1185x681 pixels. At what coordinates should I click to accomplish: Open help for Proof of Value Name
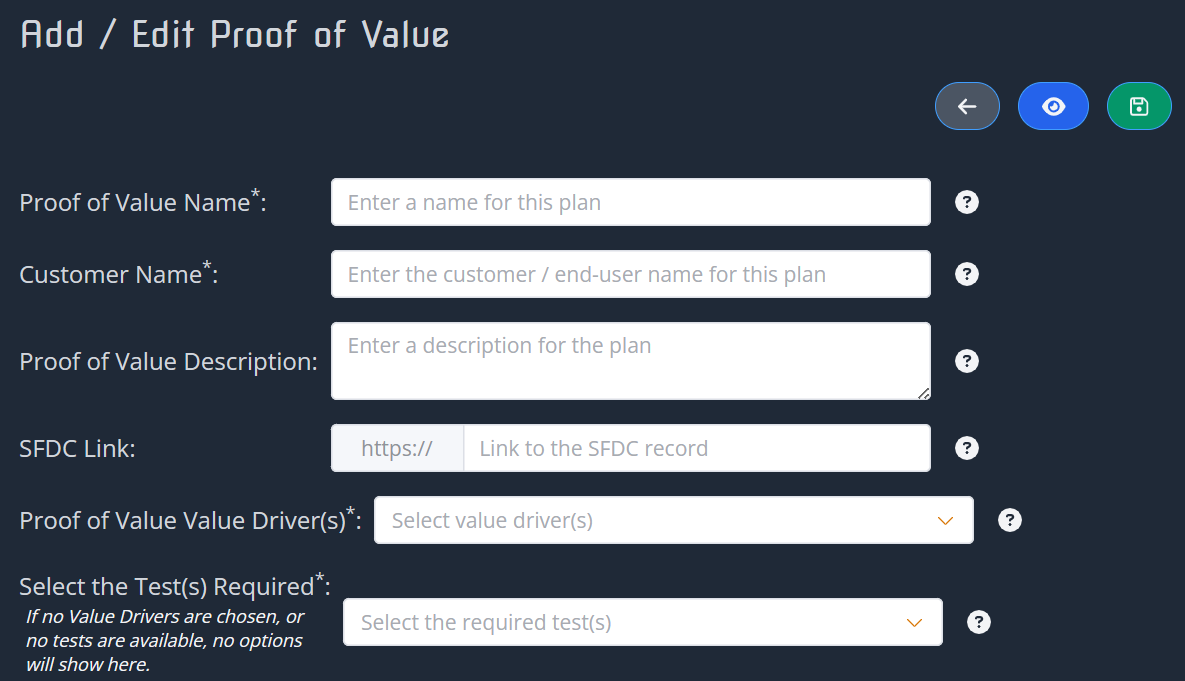(x=967, y=202)
